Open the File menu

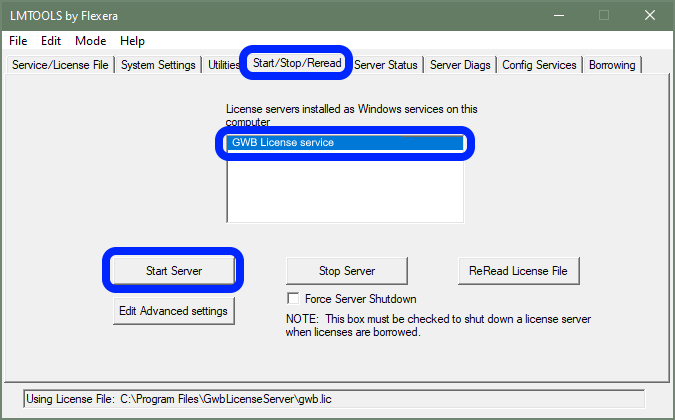coord(18,41)
